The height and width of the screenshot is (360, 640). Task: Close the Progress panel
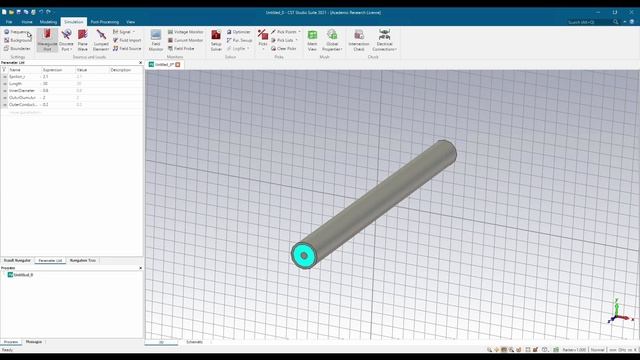click(x=140, y=268)
